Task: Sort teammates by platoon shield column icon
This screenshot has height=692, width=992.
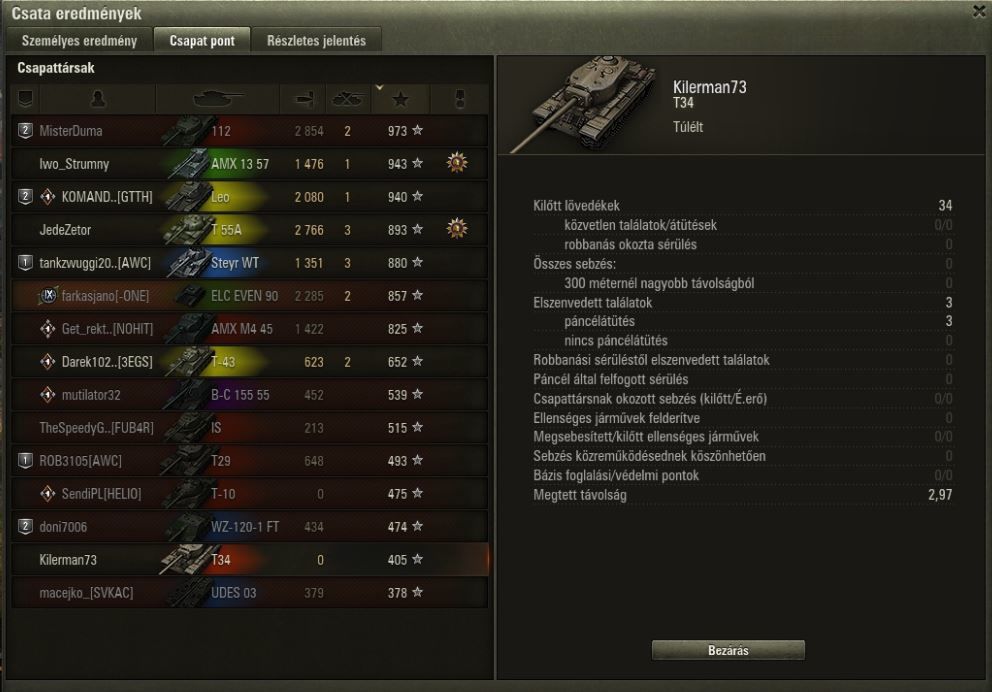Action: 25,98
